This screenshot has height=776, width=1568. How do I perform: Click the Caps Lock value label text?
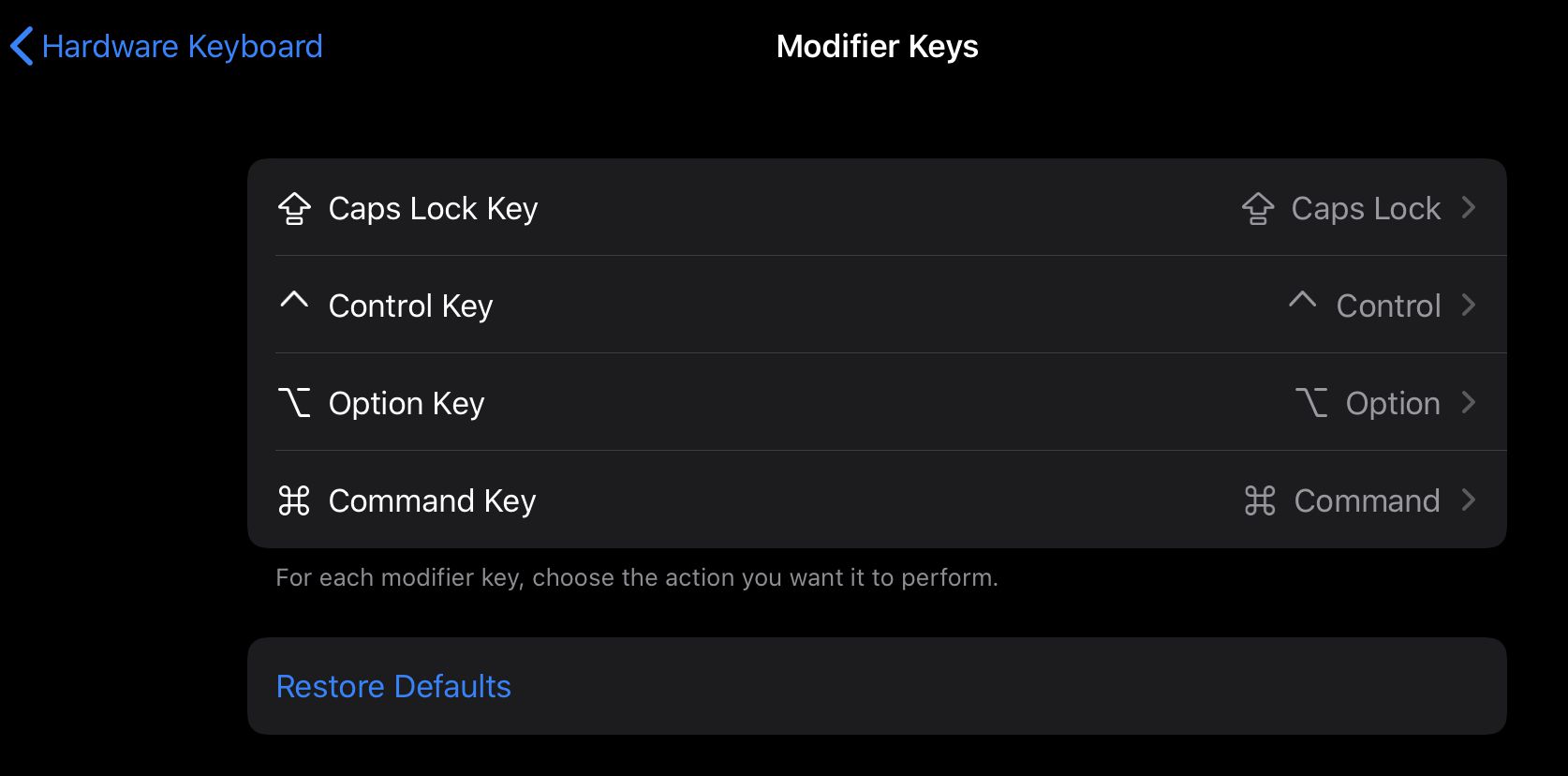point(1365,208)
